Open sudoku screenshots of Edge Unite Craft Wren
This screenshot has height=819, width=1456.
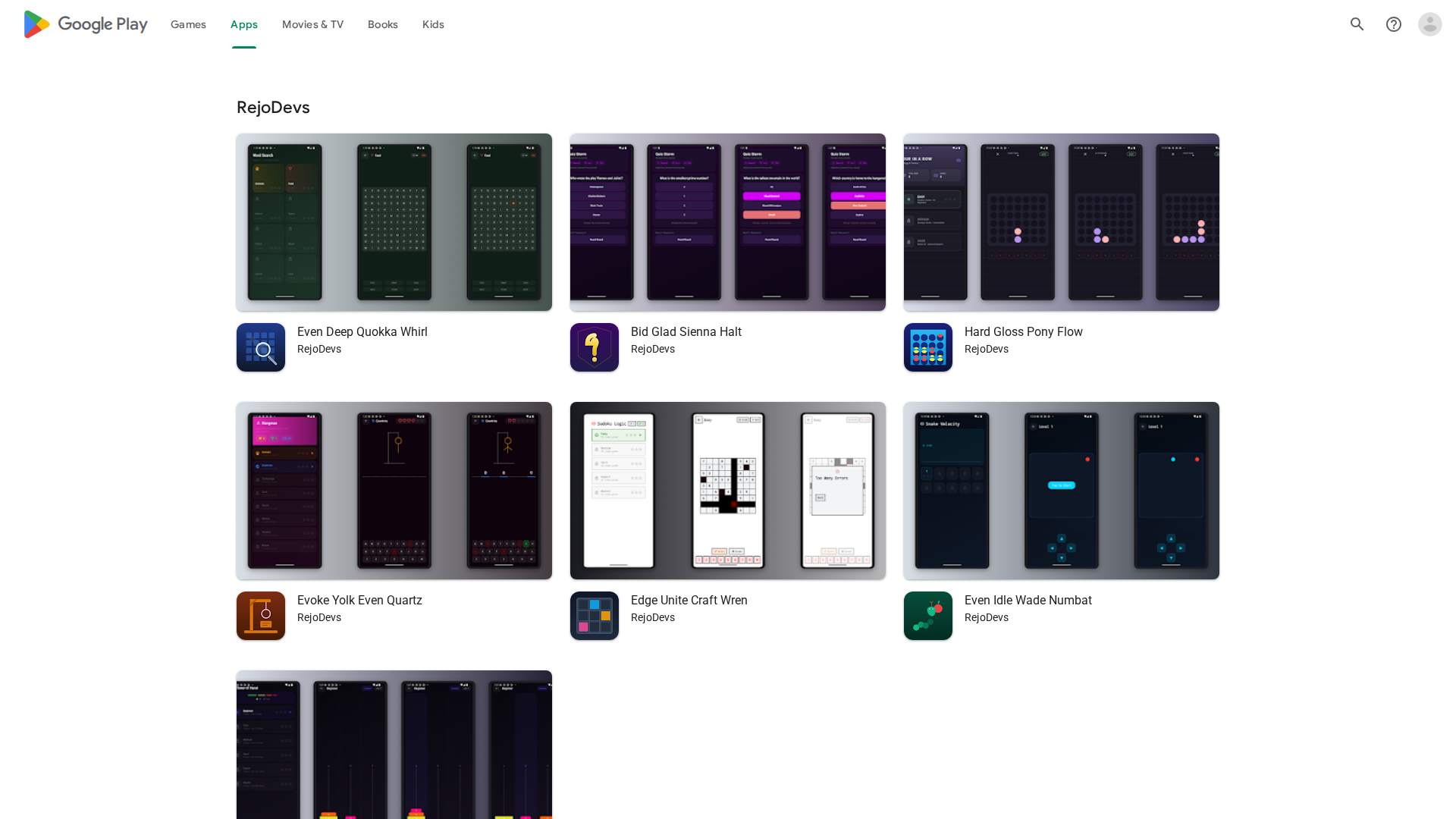(x=728, y=491)
